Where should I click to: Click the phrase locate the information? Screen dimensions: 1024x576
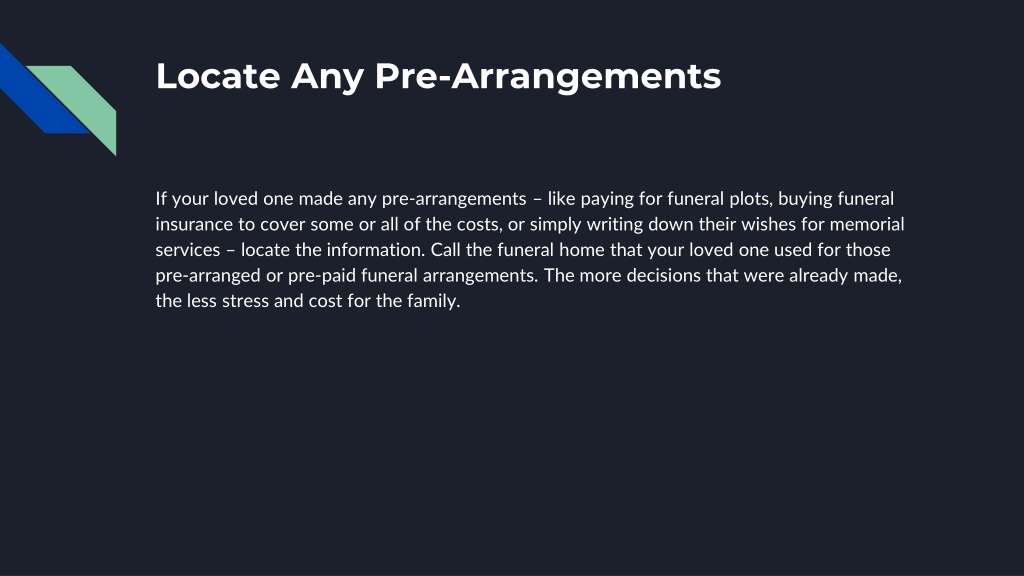[332, 249]
